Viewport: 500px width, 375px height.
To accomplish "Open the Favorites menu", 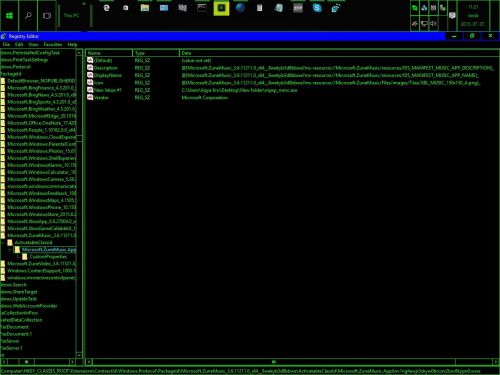I will 53,44.
